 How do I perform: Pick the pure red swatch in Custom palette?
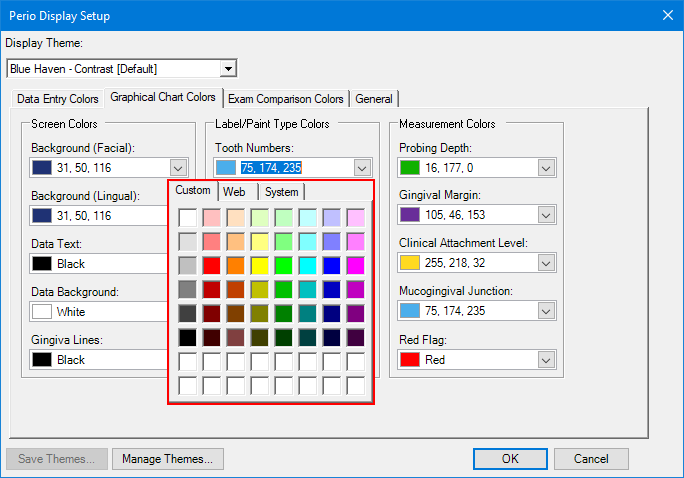pos(212,265)
